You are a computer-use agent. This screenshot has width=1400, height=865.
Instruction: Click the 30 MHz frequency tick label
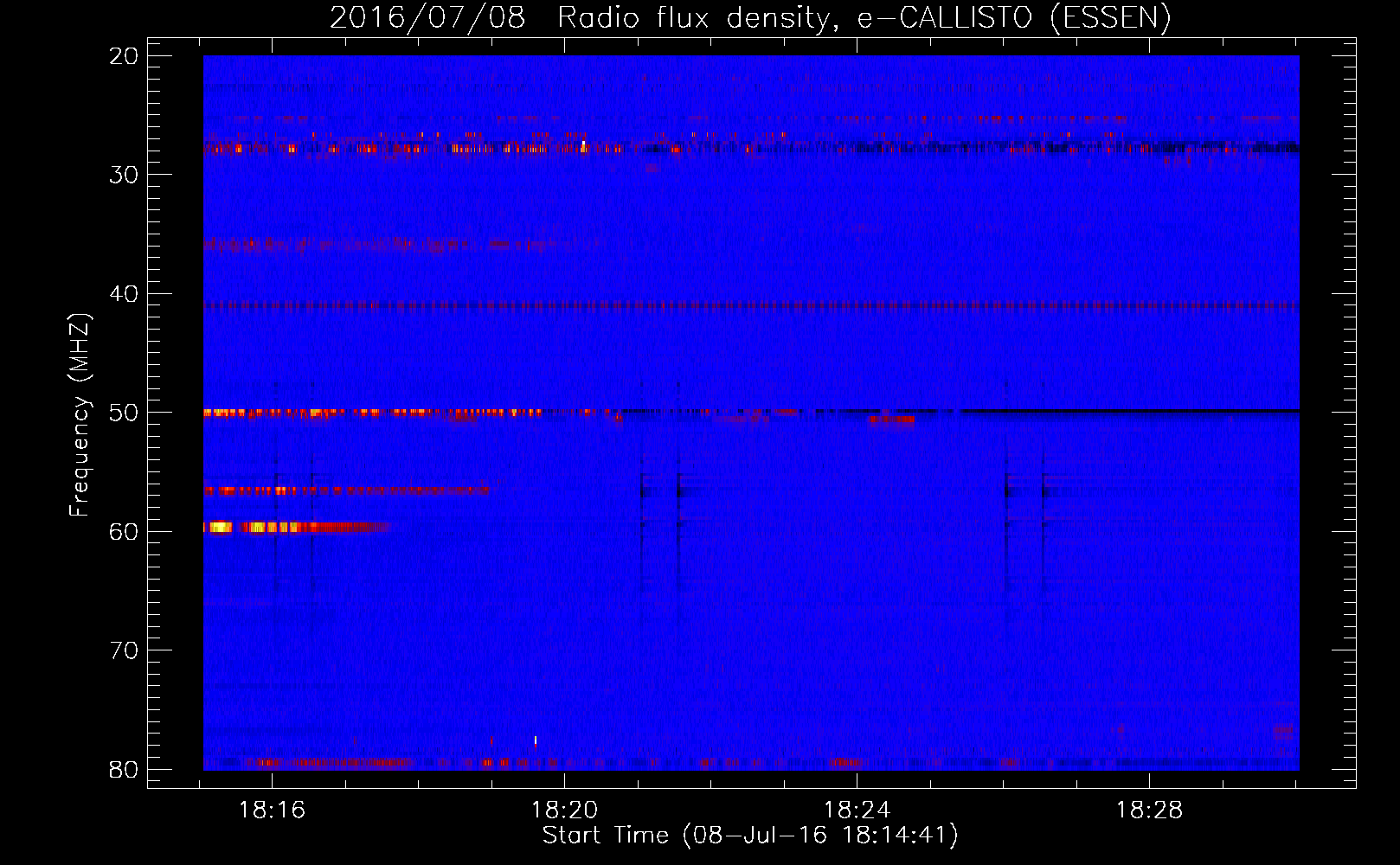[x=125, y=175]
